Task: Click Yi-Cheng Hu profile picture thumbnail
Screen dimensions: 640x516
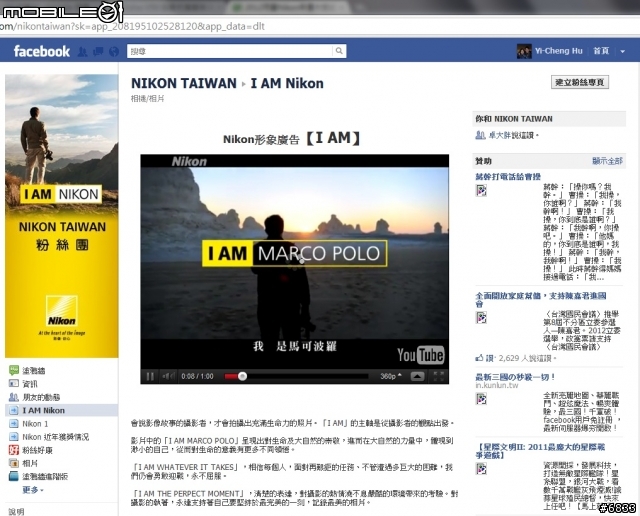Action: [524, 51]
